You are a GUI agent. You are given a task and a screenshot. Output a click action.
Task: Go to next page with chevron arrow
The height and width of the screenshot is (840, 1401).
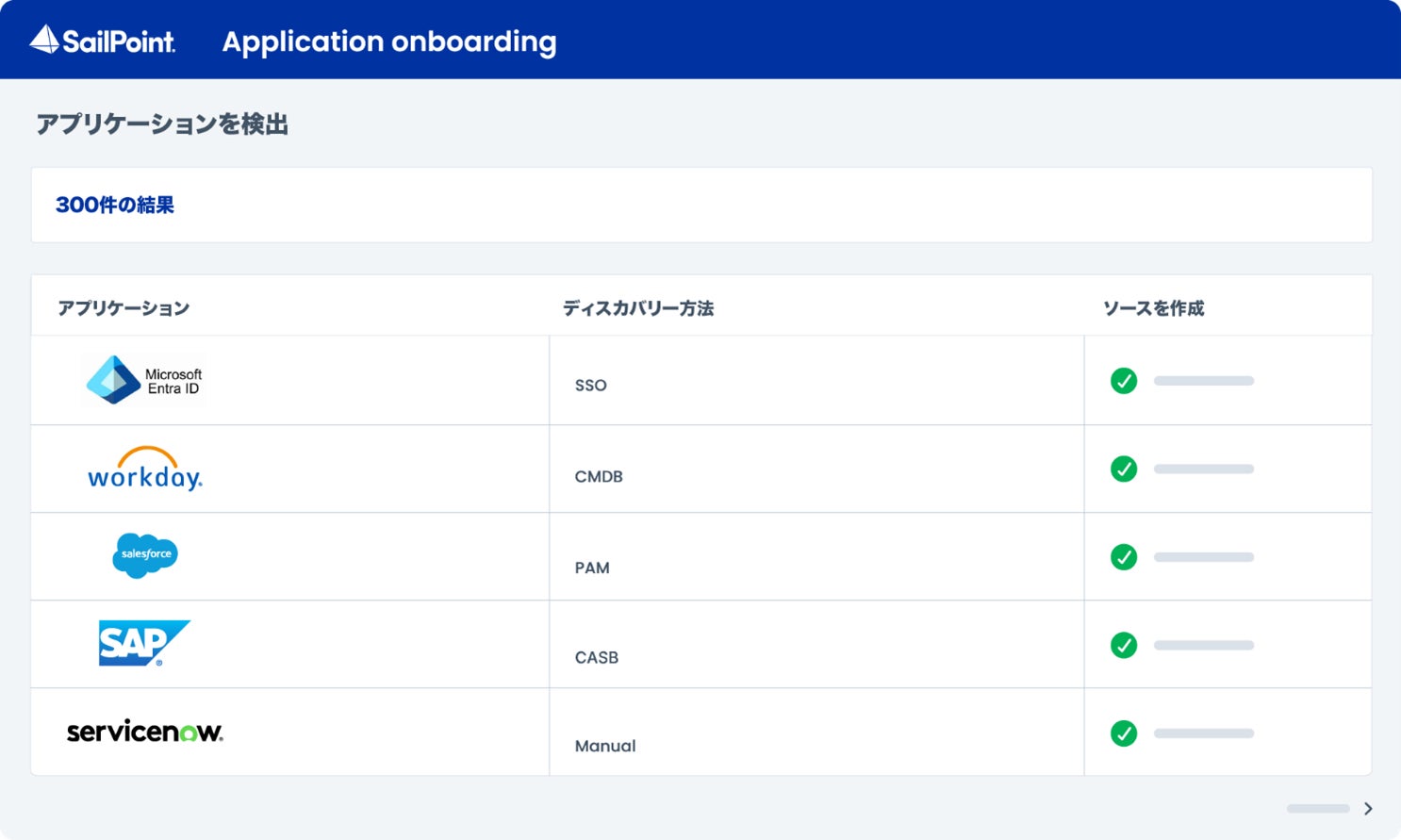(x=1368, y=809)
